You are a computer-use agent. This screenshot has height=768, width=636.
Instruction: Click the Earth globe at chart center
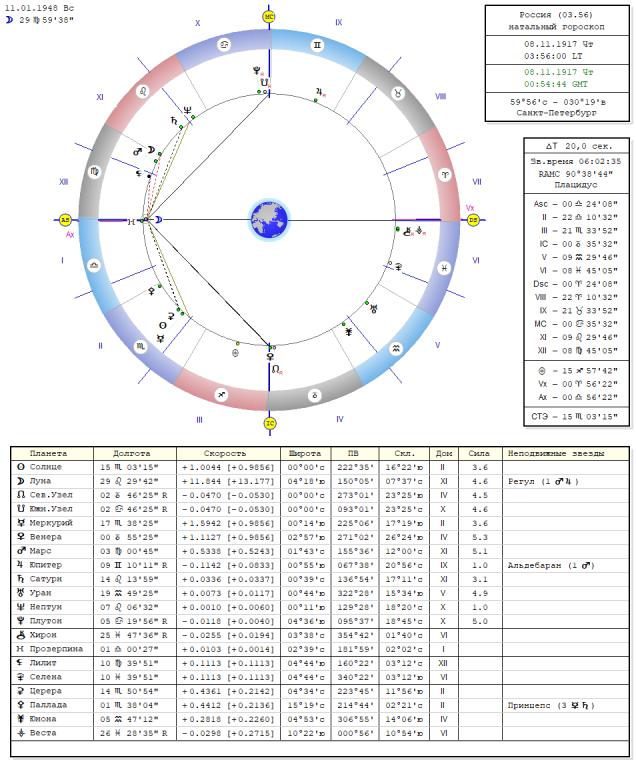tap(269, 219)
